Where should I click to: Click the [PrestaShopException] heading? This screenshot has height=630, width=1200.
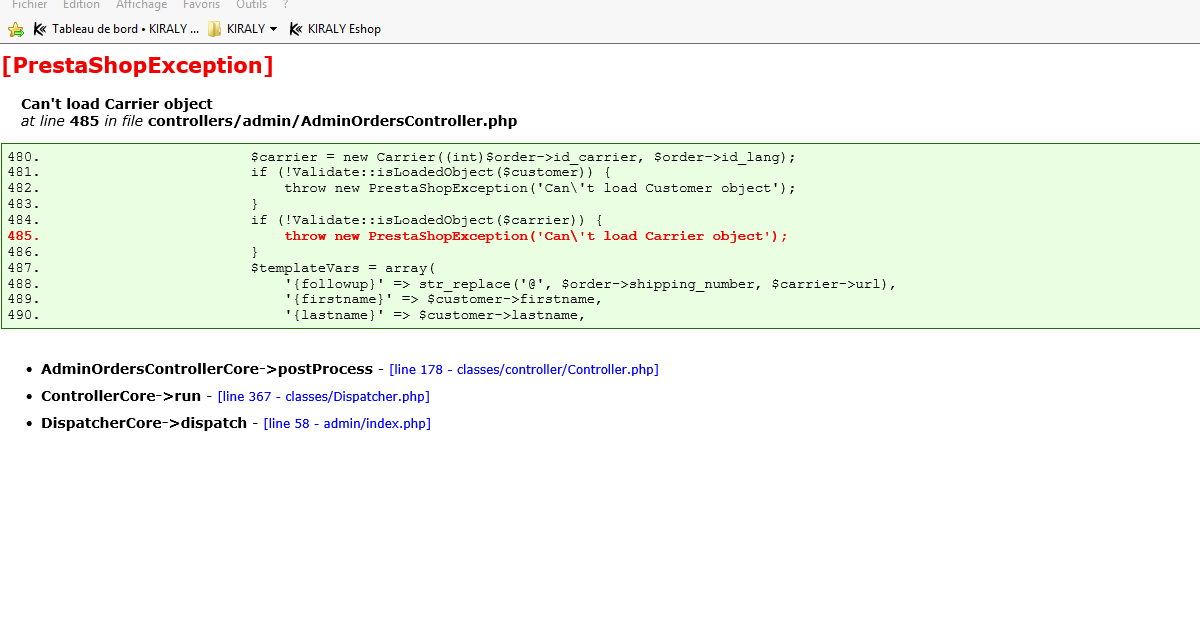click(x=137, y=66)
